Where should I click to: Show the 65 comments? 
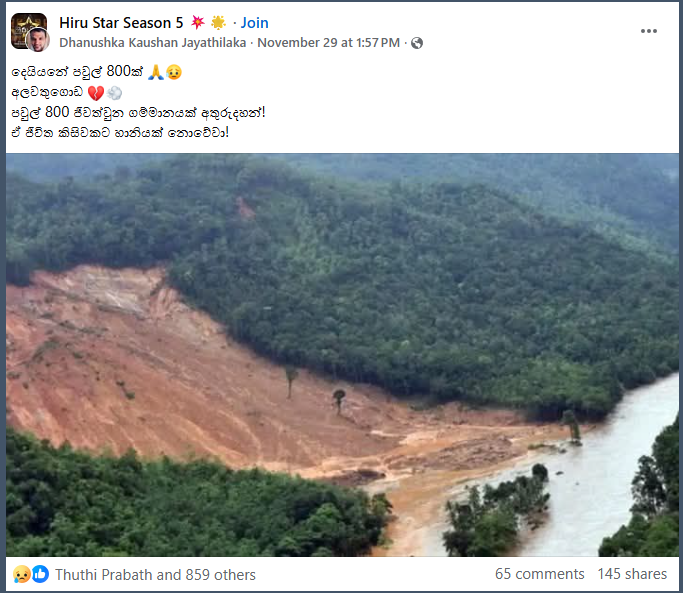click(x=539, y=574)
